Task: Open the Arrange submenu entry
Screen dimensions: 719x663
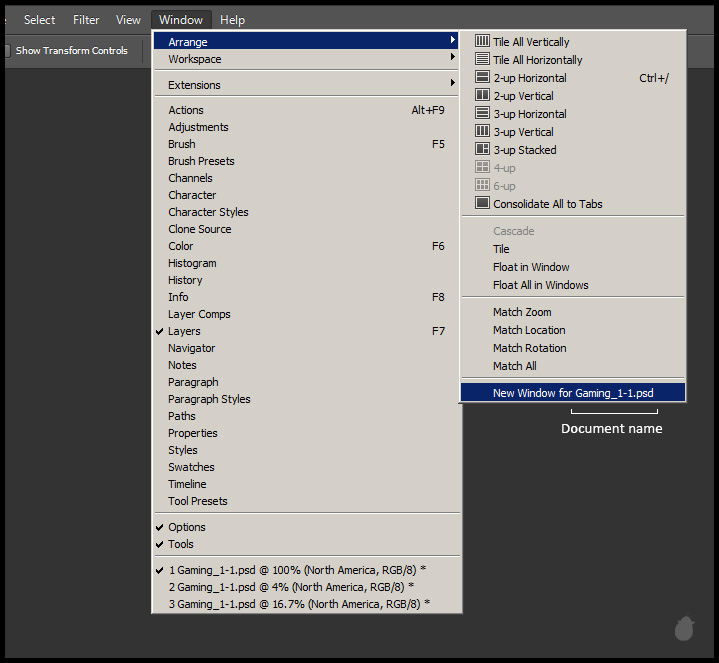Action: point(188,42)
